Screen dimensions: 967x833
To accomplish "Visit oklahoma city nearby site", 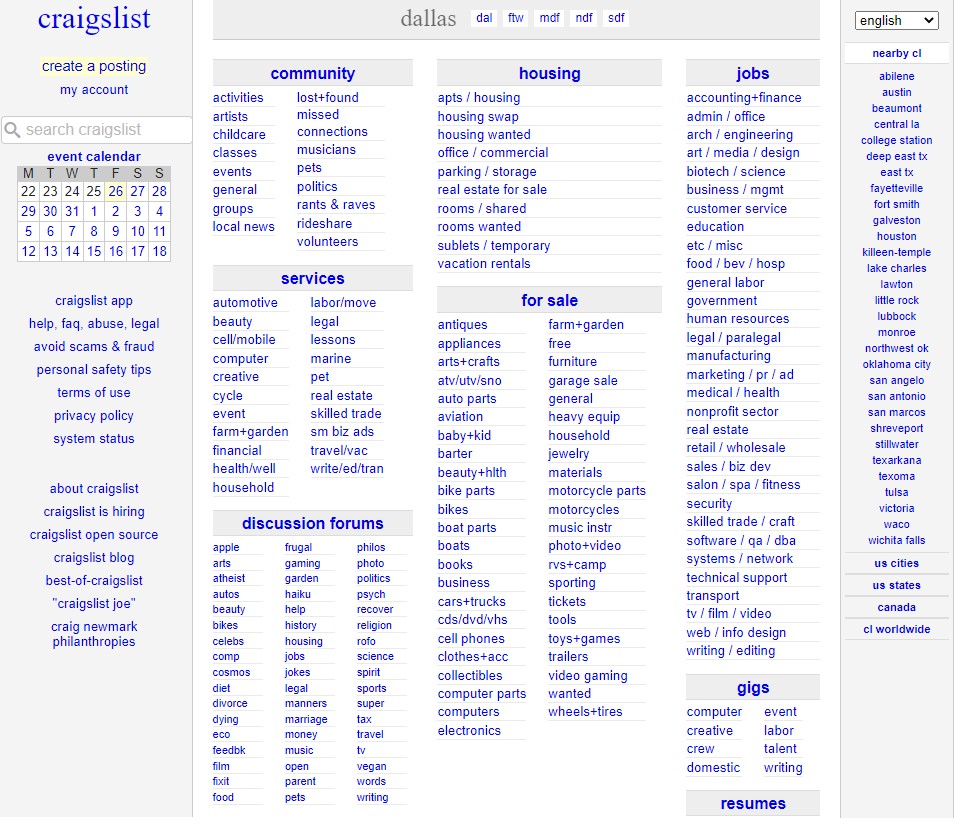I will (896, 364).
